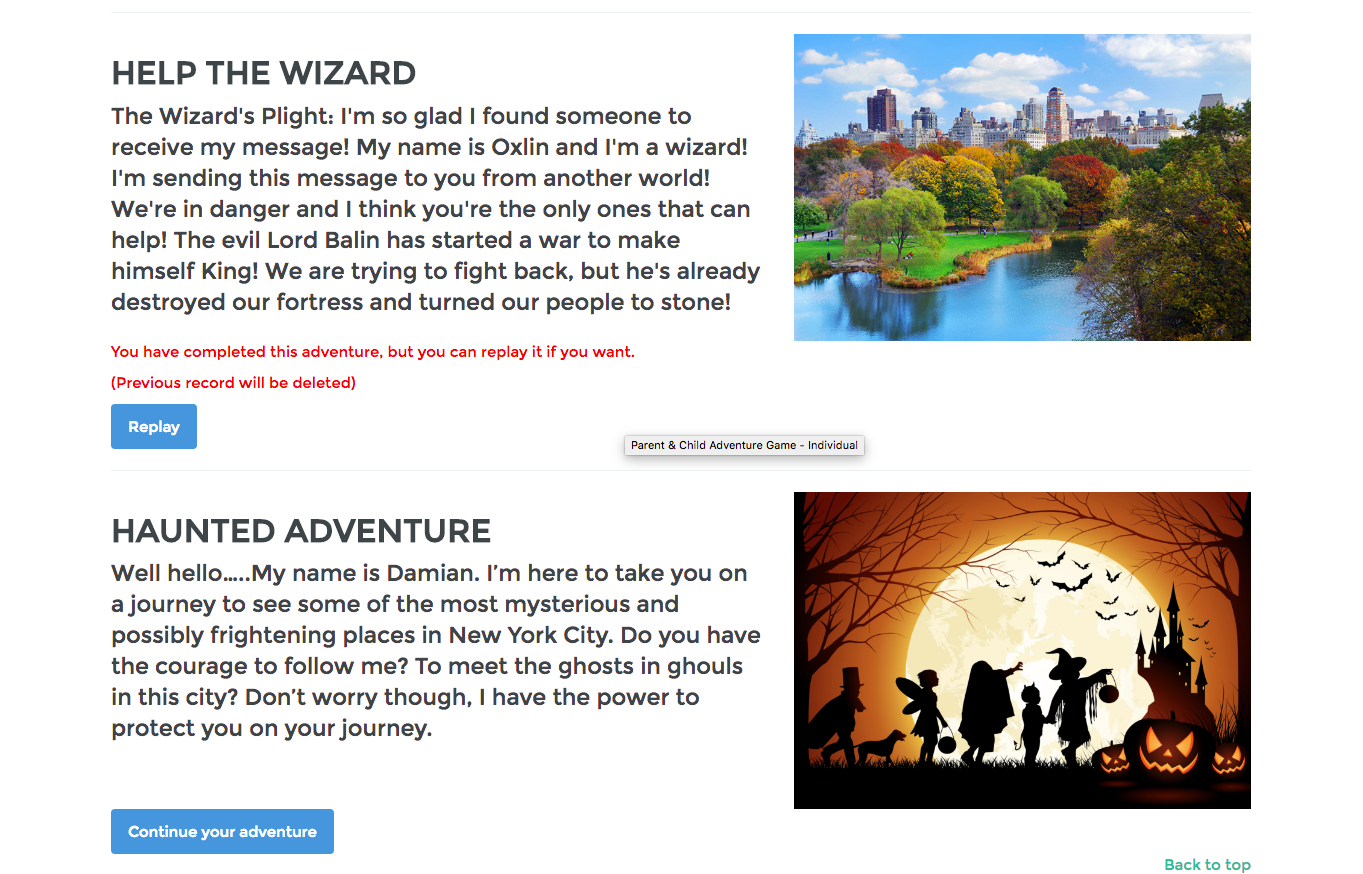Screen dimensions: 1363x874
Task: Click the Wizard's Plight description paragraph
Action: [436, 209]
